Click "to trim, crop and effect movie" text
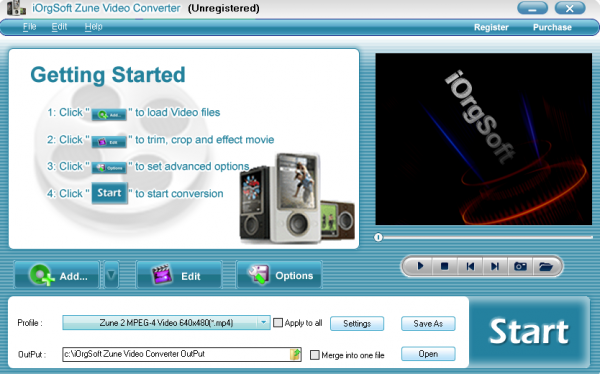 pos(204,140)
